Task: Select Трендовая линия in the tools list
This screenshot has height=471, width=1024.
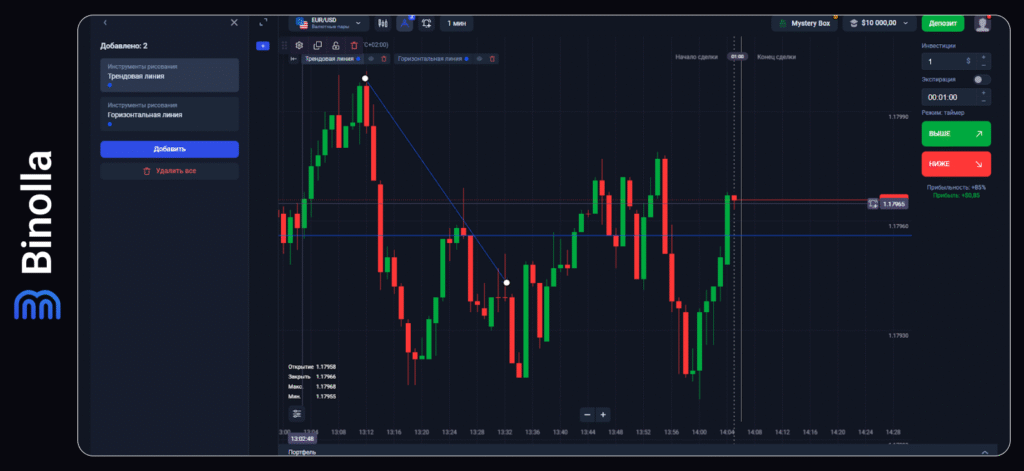Action: (x=169, y=75)
